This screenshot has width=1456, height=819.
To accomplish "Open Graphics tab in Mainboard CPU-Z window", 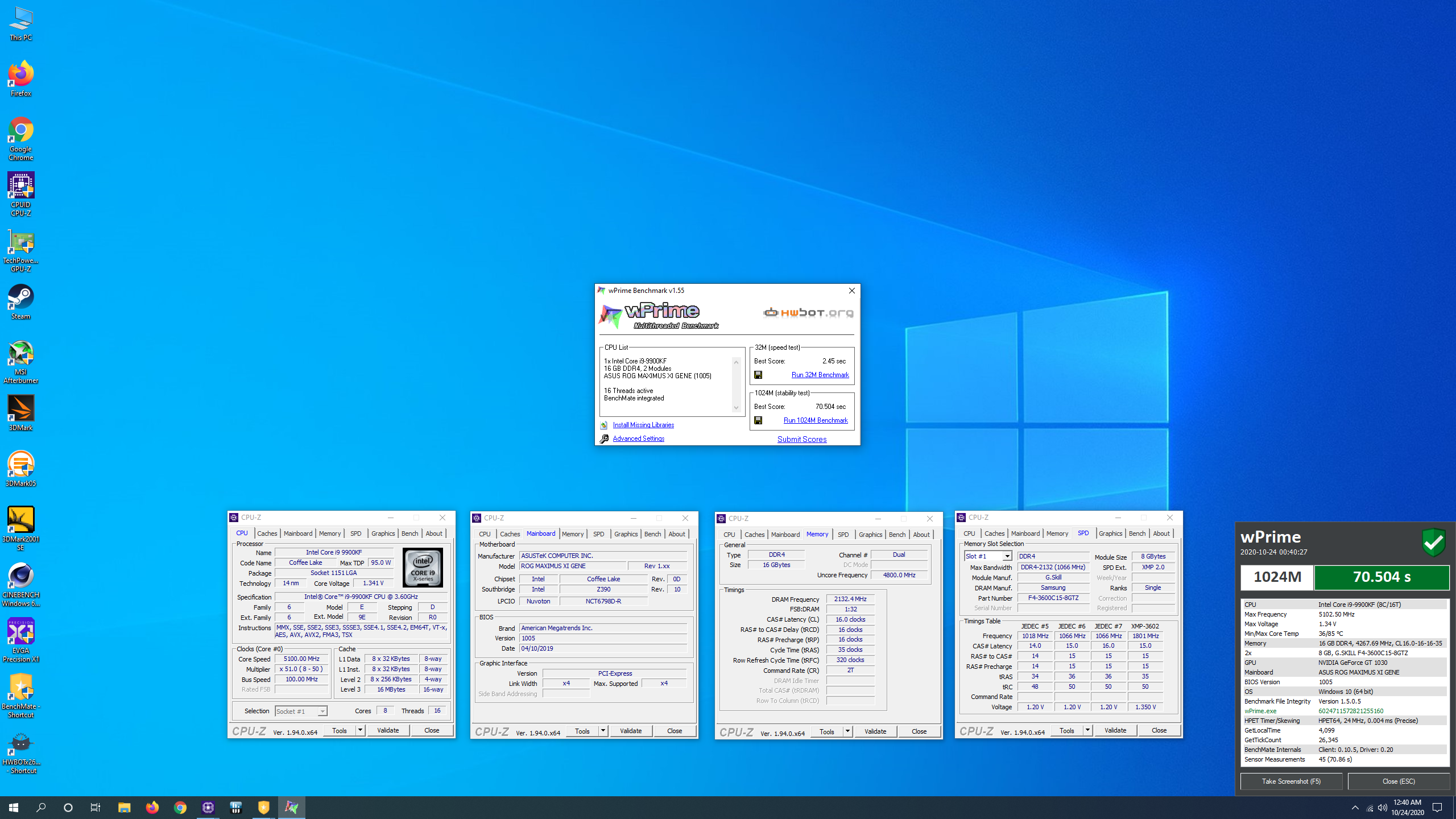I will (x=626, y=534).
